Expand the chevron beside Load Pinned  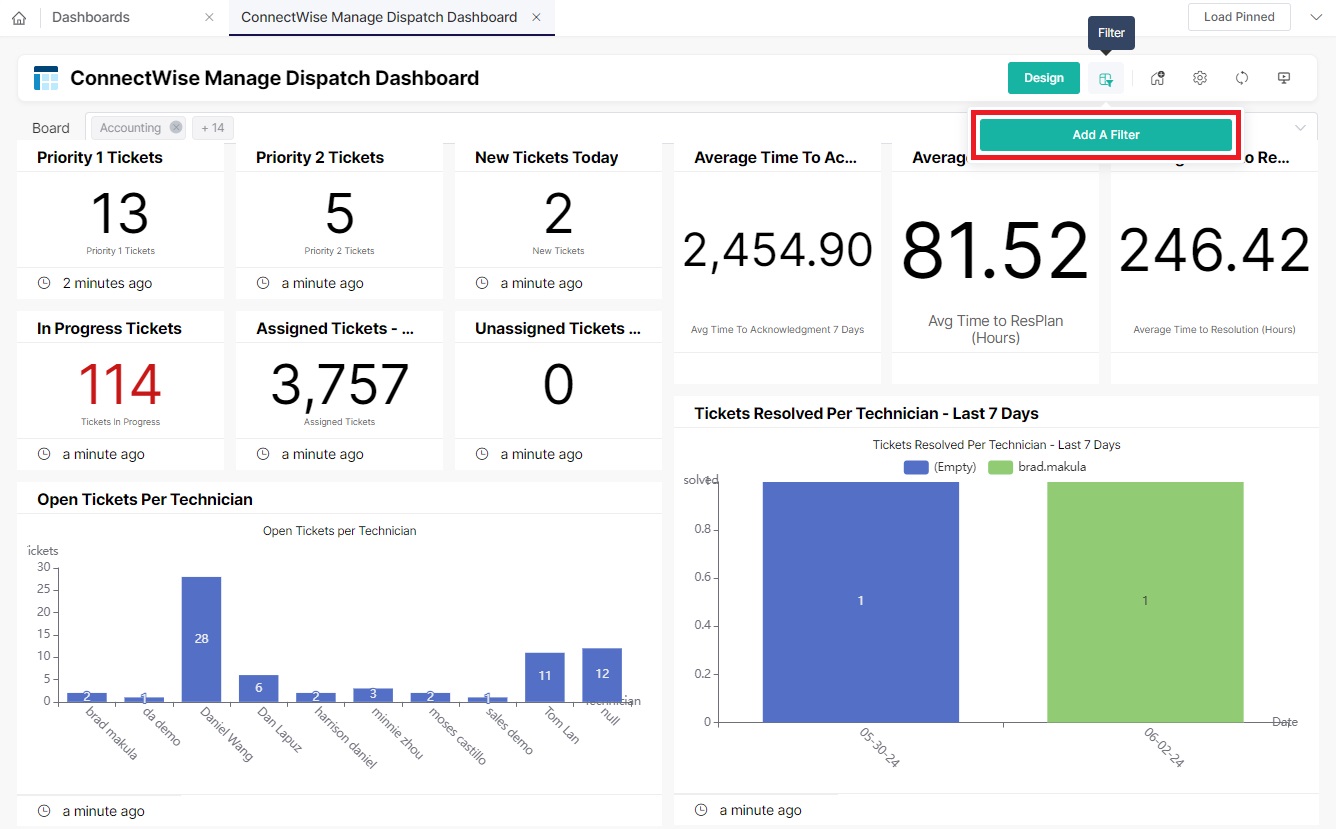[x=1317, y=17]
